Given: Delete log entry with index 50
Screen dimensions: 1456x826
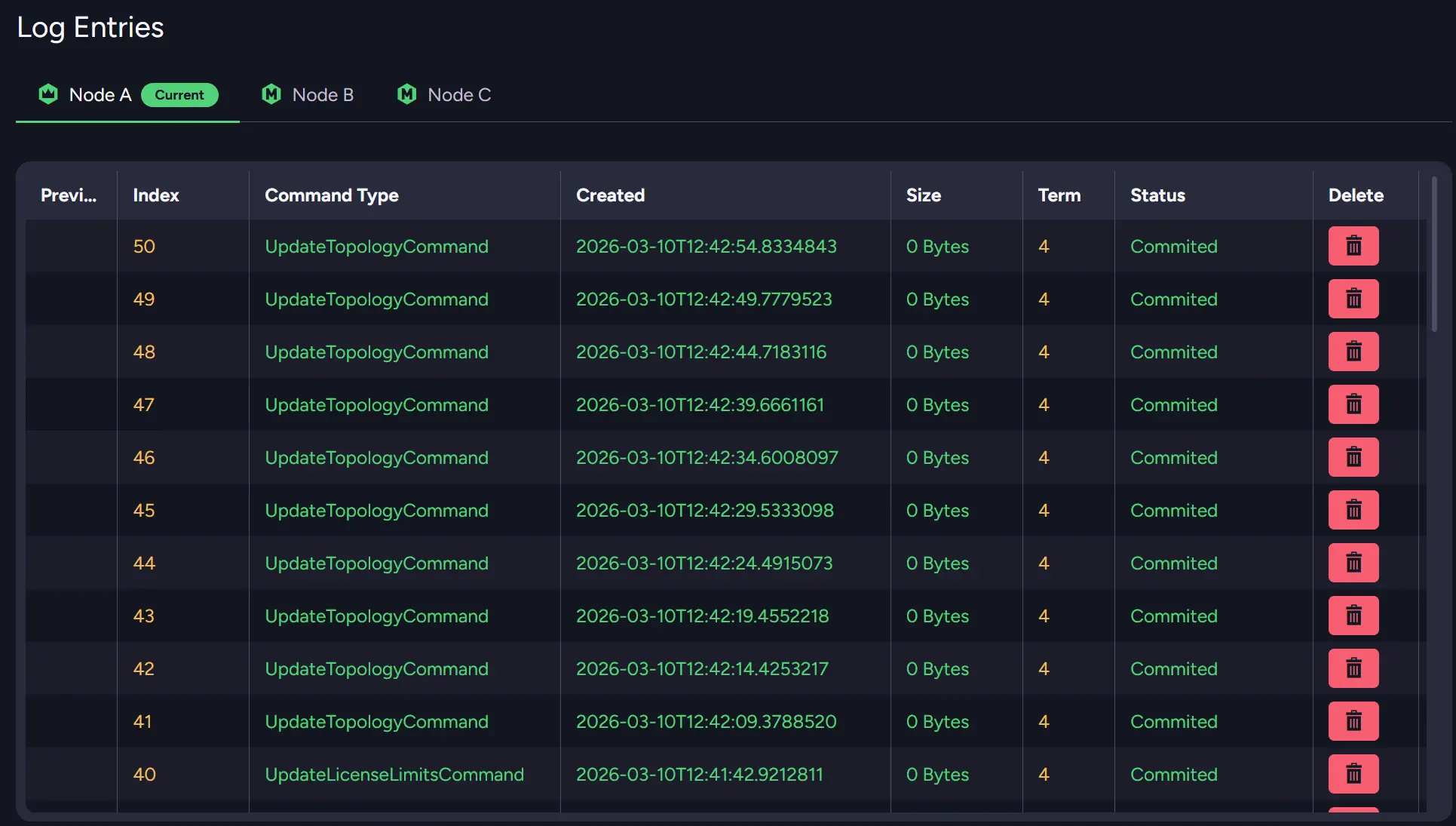Looking at the screenshot, I should (x=1353, y=246).
